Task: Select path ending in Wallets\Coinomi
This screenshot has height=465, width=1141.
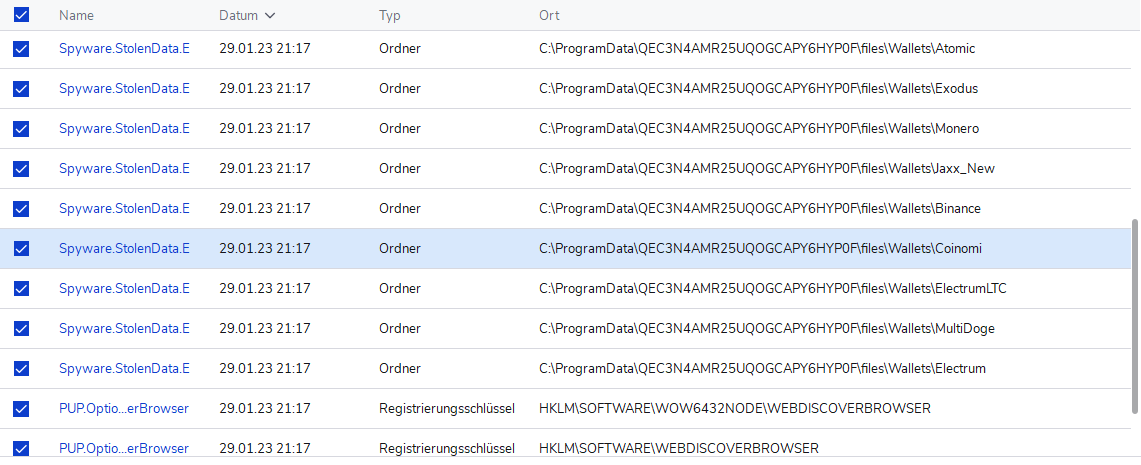Action: pyautogui.click(x=760, y=249)
